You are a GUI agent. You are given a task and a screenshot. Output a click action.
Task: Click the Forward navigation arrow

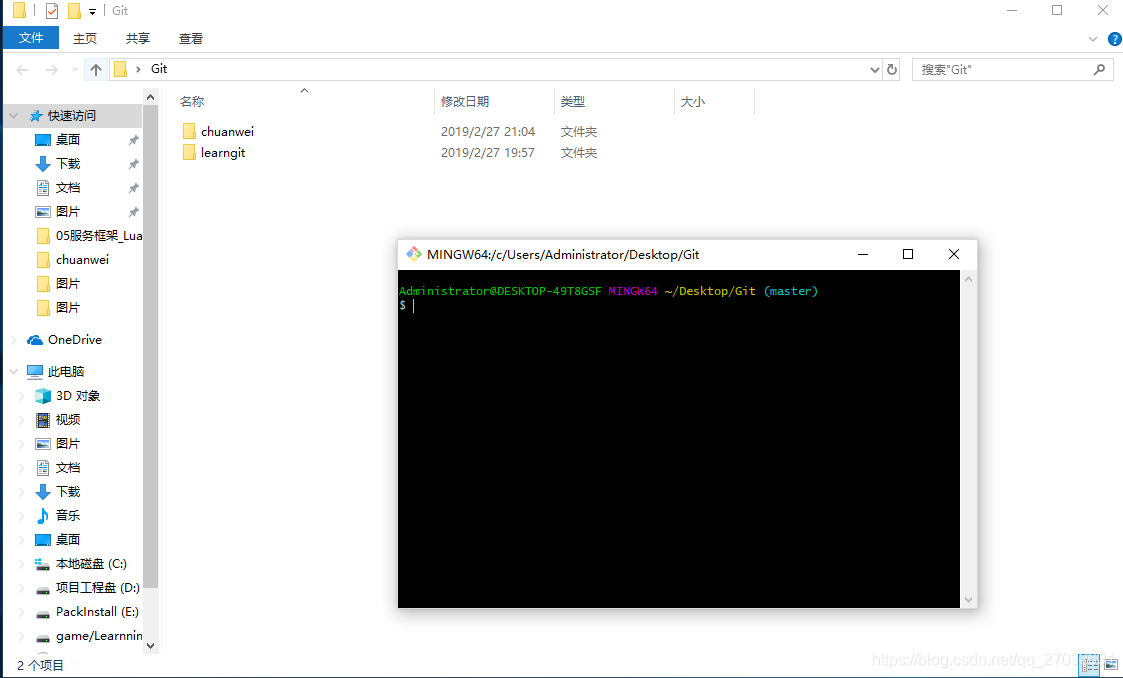pos(52,69)
